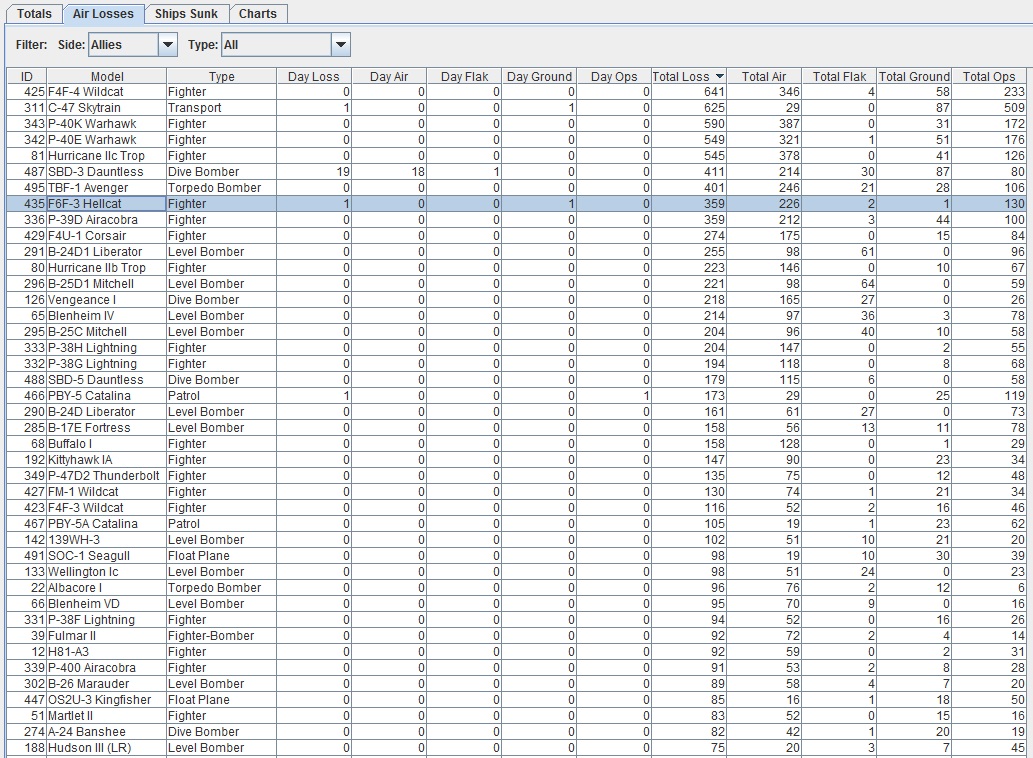The width and height of the screenshot is (1033, 758).
Task: Click the Type combo box showing All
Action: tap(285, 45)
